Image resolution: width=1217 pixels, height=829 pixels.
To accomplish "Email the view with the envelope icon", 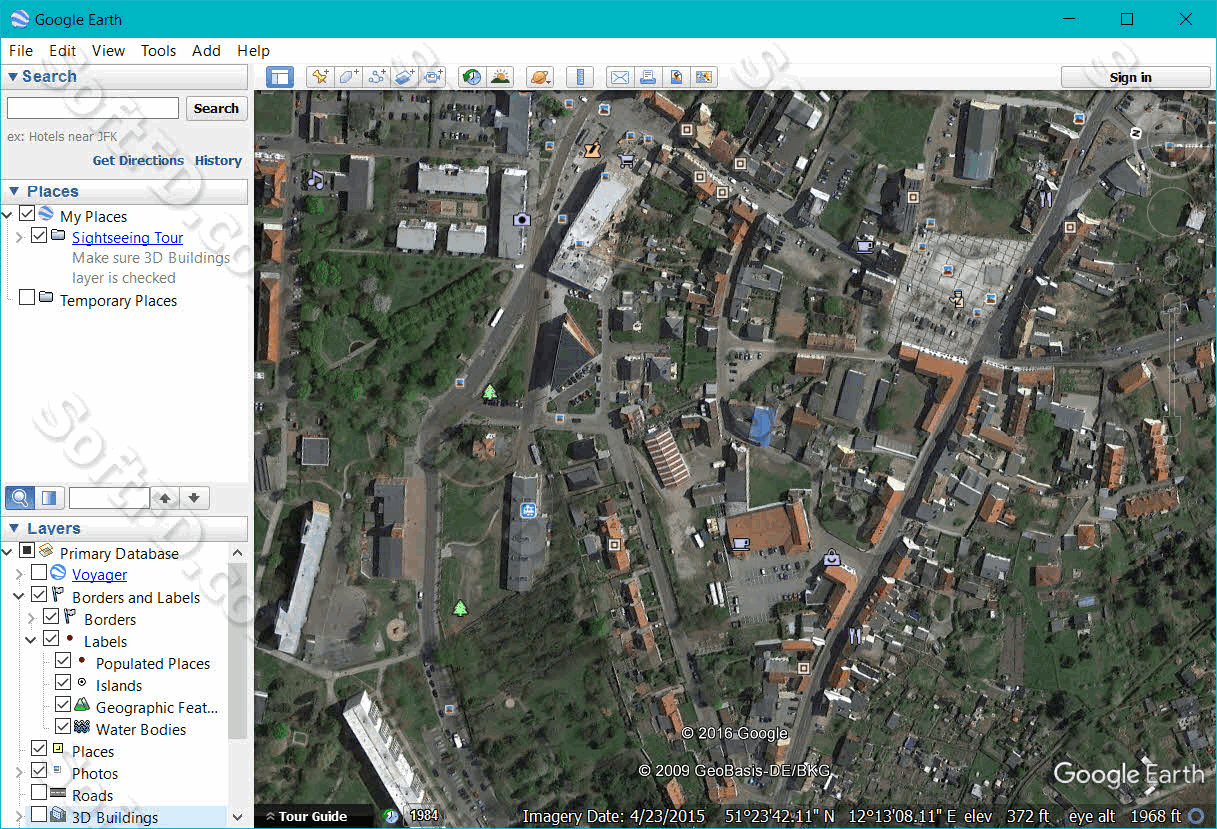I will coord(620,77).
